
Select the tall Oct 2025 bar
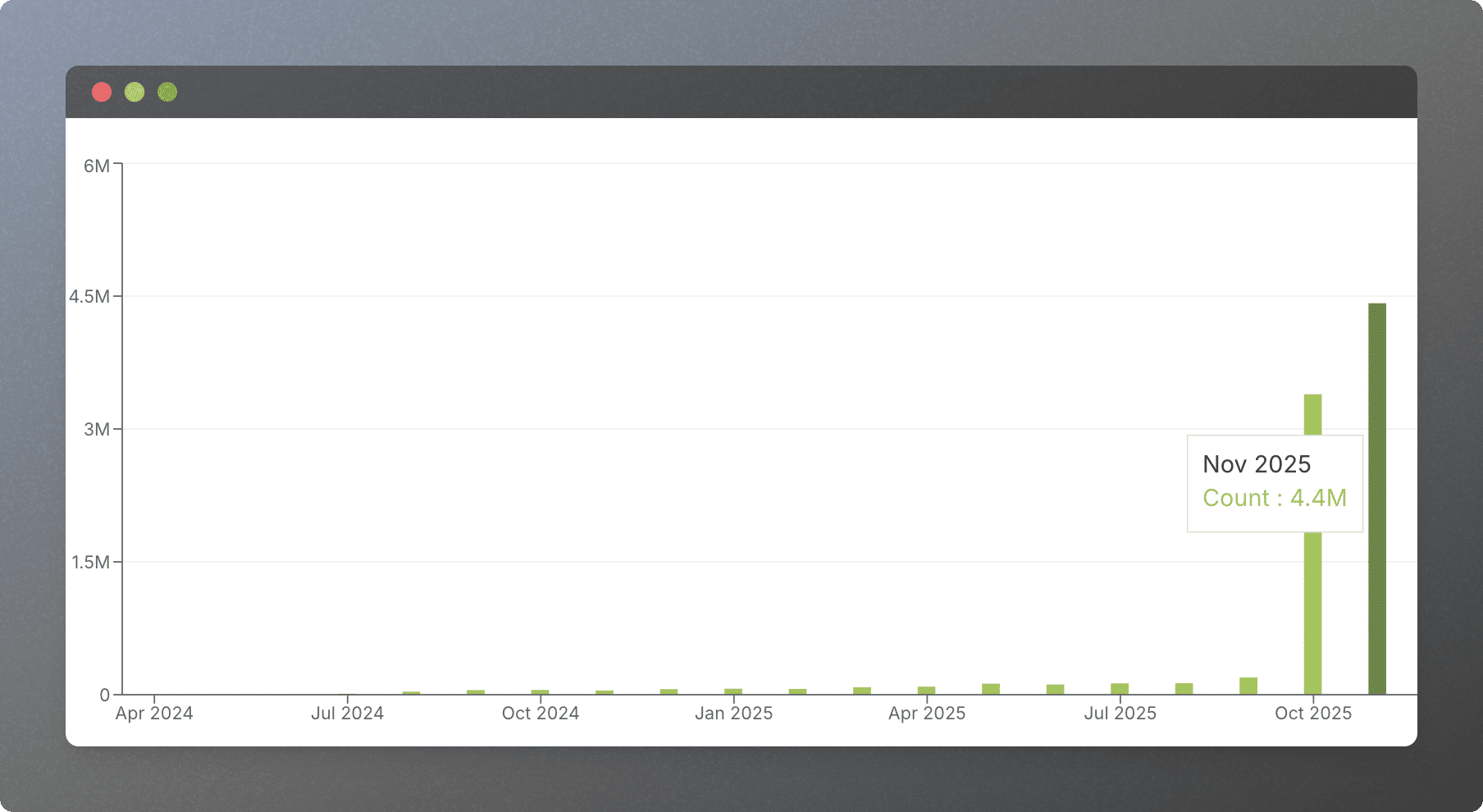point(1312,615)
